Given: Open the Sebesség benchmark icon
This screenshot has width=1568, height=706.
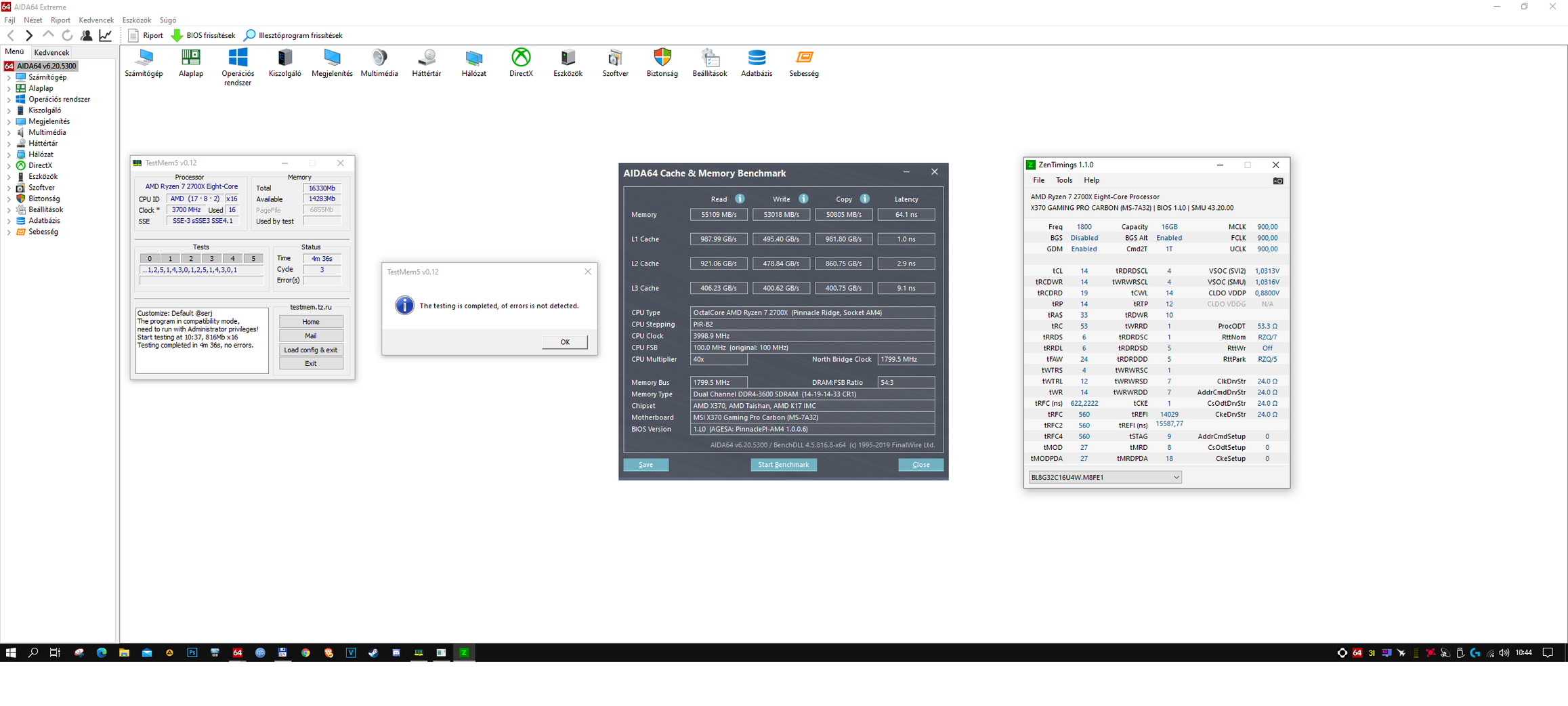Looking at the screenshot, I should click(804, 63).
